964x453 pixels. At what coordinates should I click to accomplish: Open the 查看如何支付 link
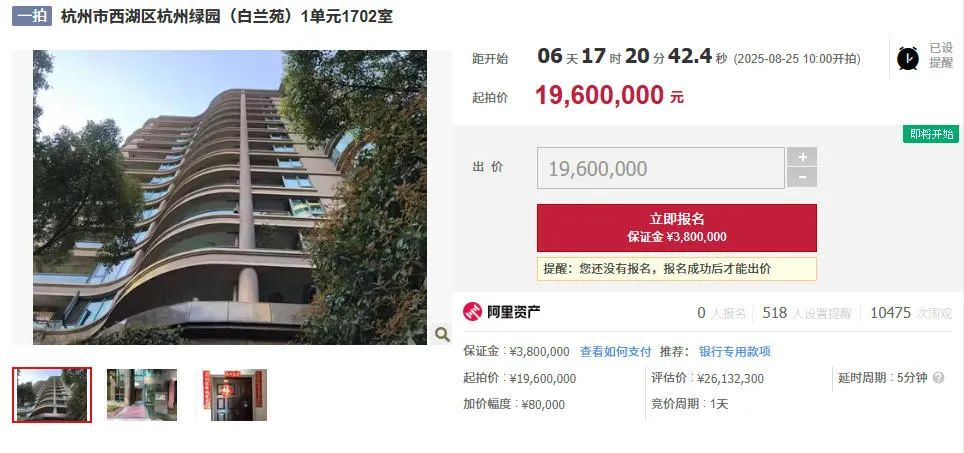(615, 352)
